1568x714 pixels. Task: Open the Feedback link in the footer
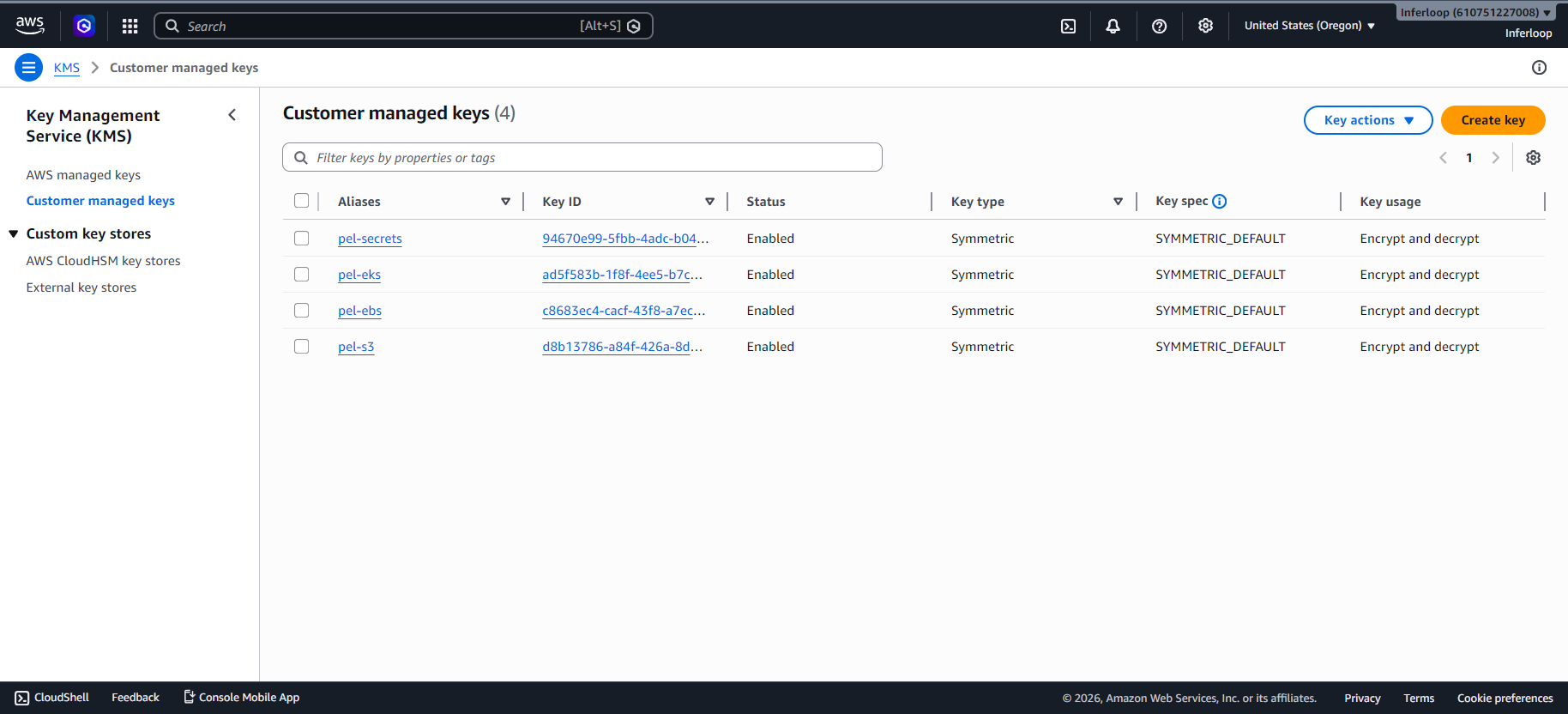pos(136,698)
